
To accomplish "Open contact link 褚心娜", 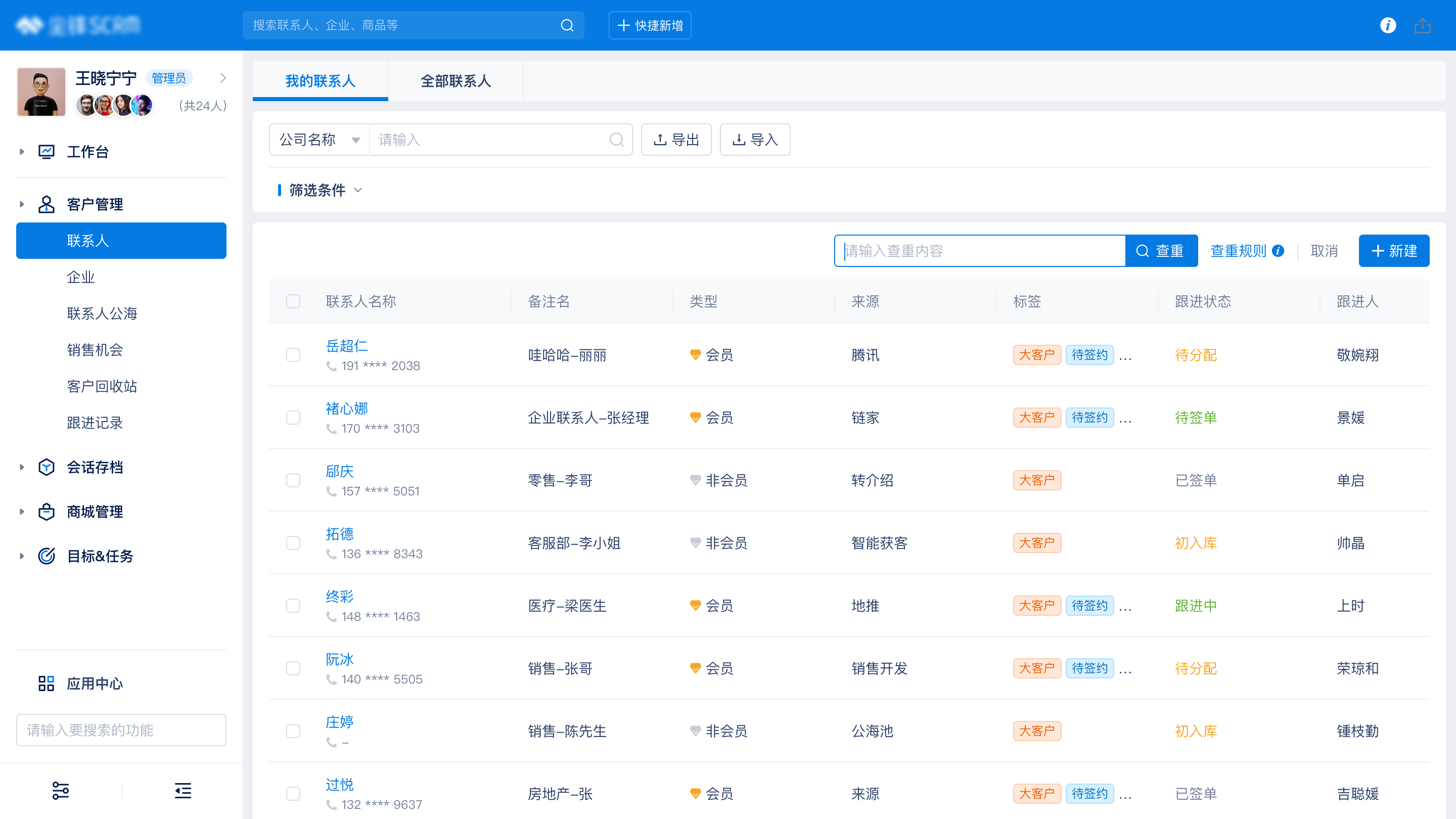I will click(x=346, y=408).
